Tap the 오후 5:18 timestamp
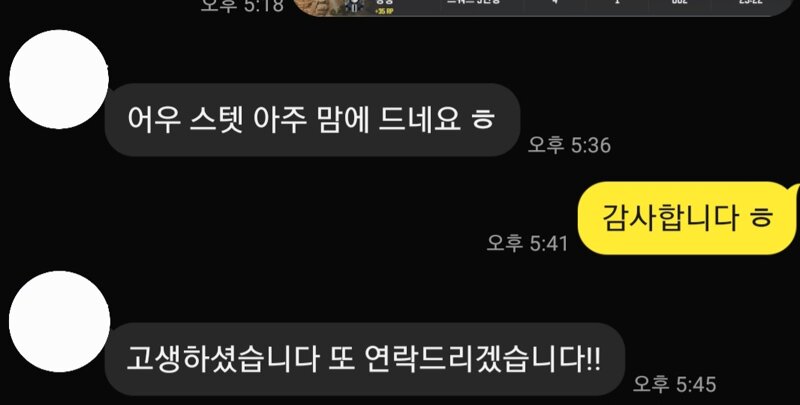Viewport: 800px width, 405px height. pyautogui.click(x=242, y=6)
